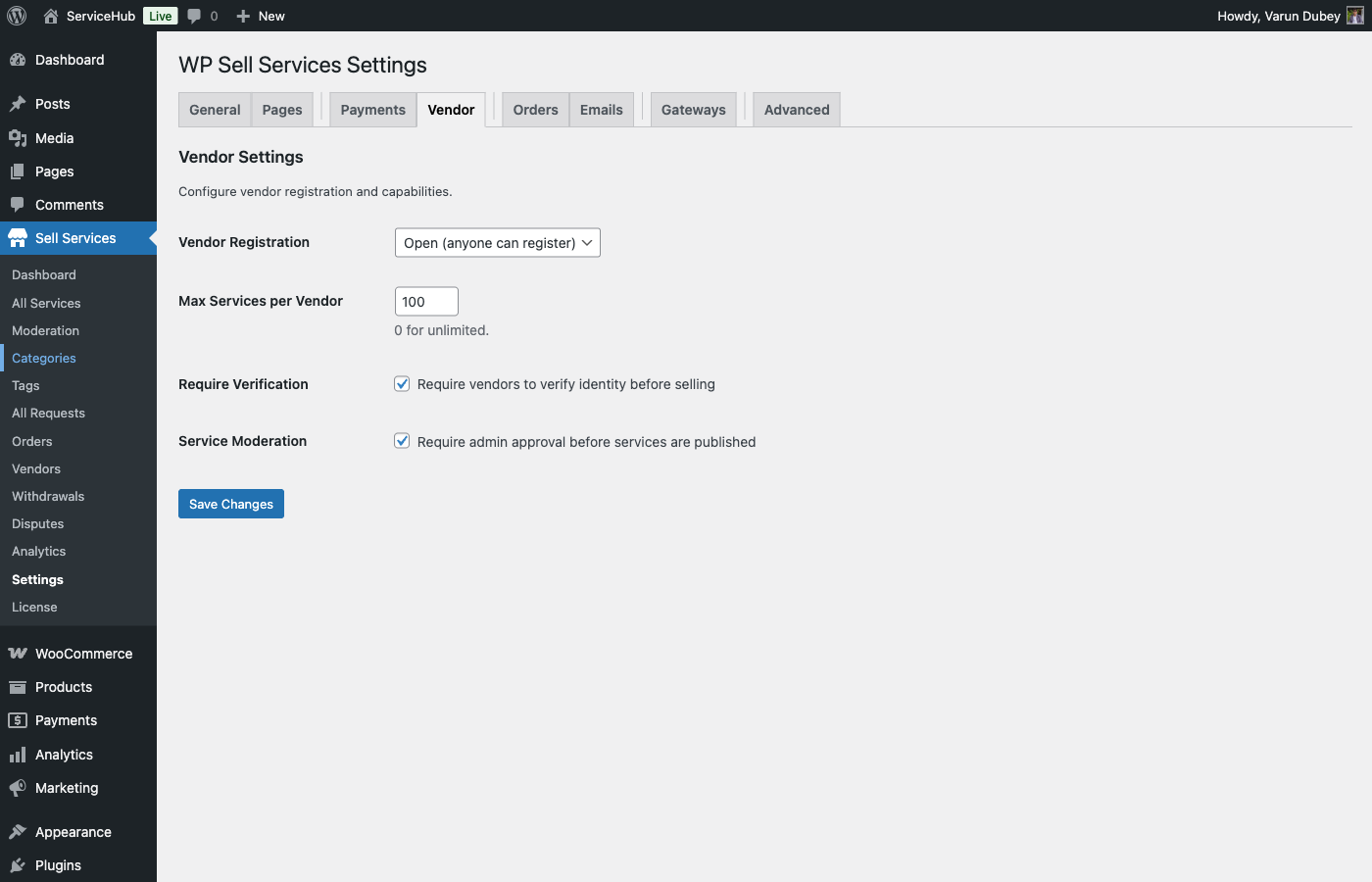Select the Sell Services storefront icon
The height and width of the screenshot is (882, 1372).
[21, 237]
